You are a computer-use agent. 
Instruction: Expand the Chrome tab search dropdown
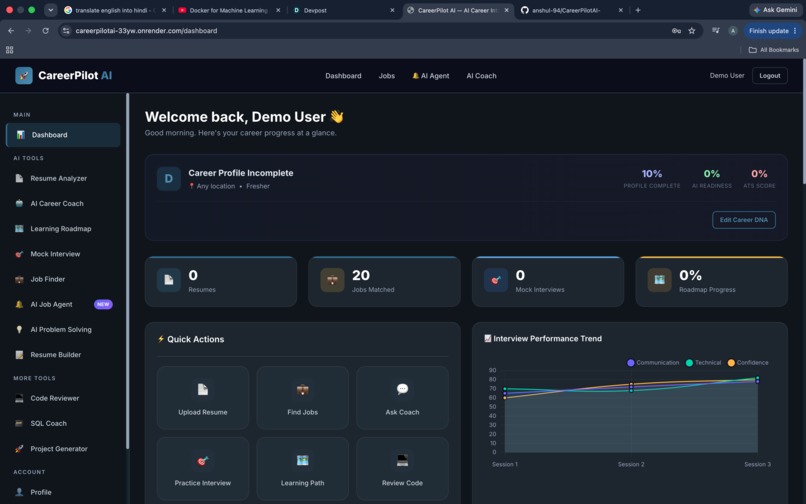pyautogui.click(x=50, y=10)
